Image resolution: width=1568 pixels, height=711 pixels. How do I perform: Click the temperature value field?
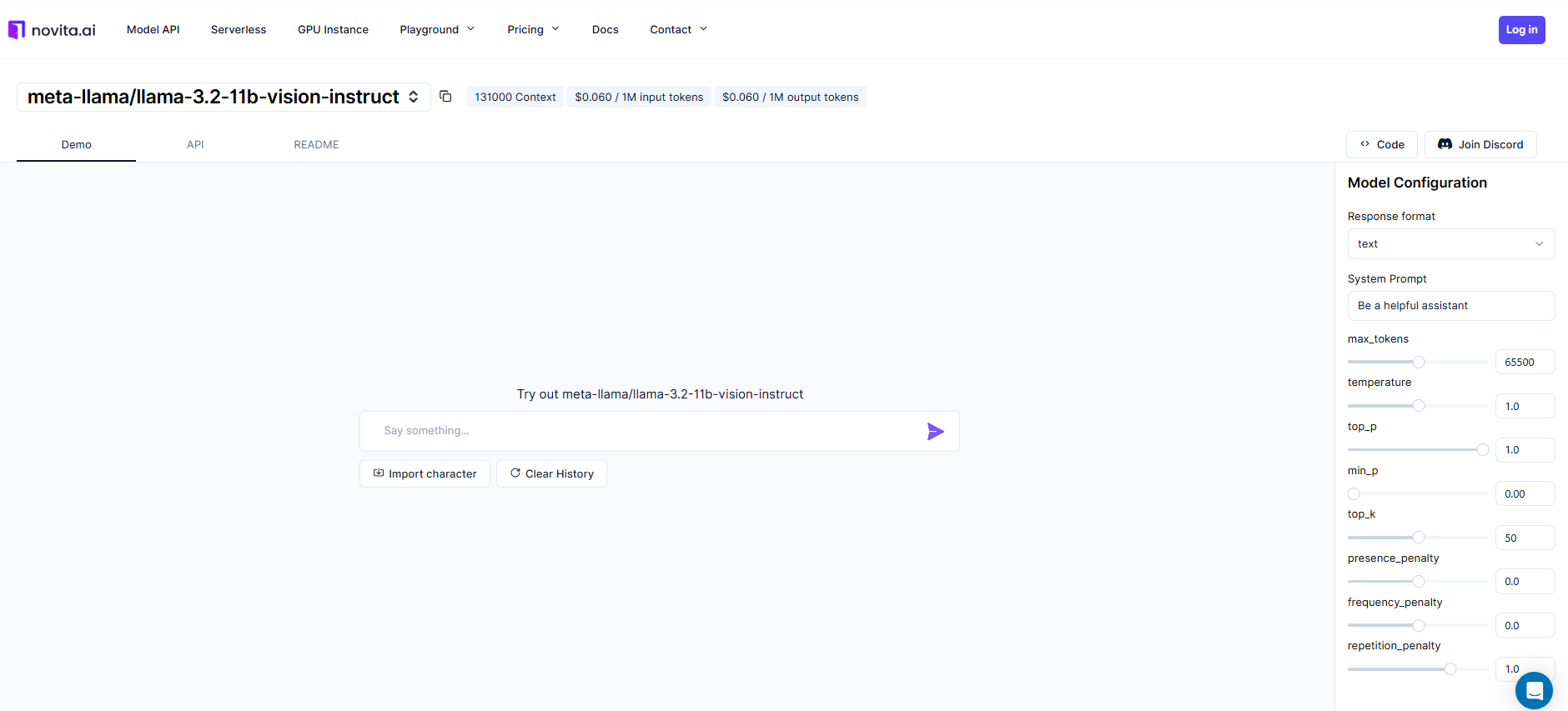[x=1525, y=407]
